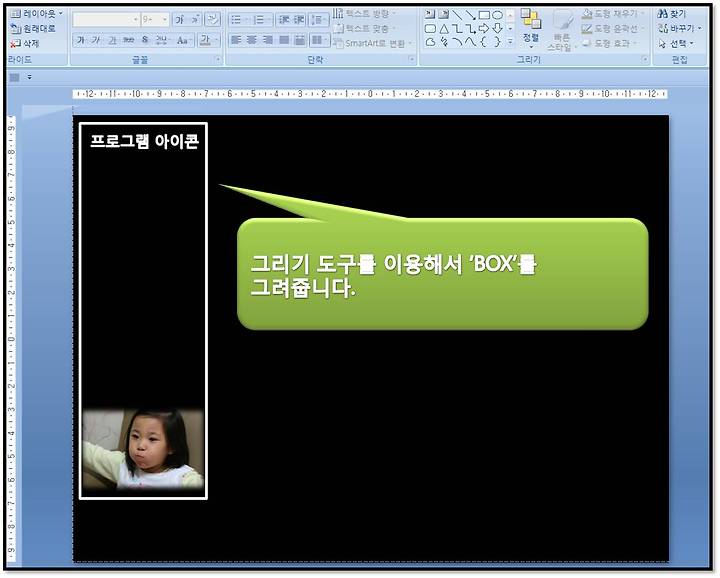Image resolution: width=720 pixels, height=578 pixels.
Task: Select the Rounded Rectangle shape
Action: tap(430, 28)
